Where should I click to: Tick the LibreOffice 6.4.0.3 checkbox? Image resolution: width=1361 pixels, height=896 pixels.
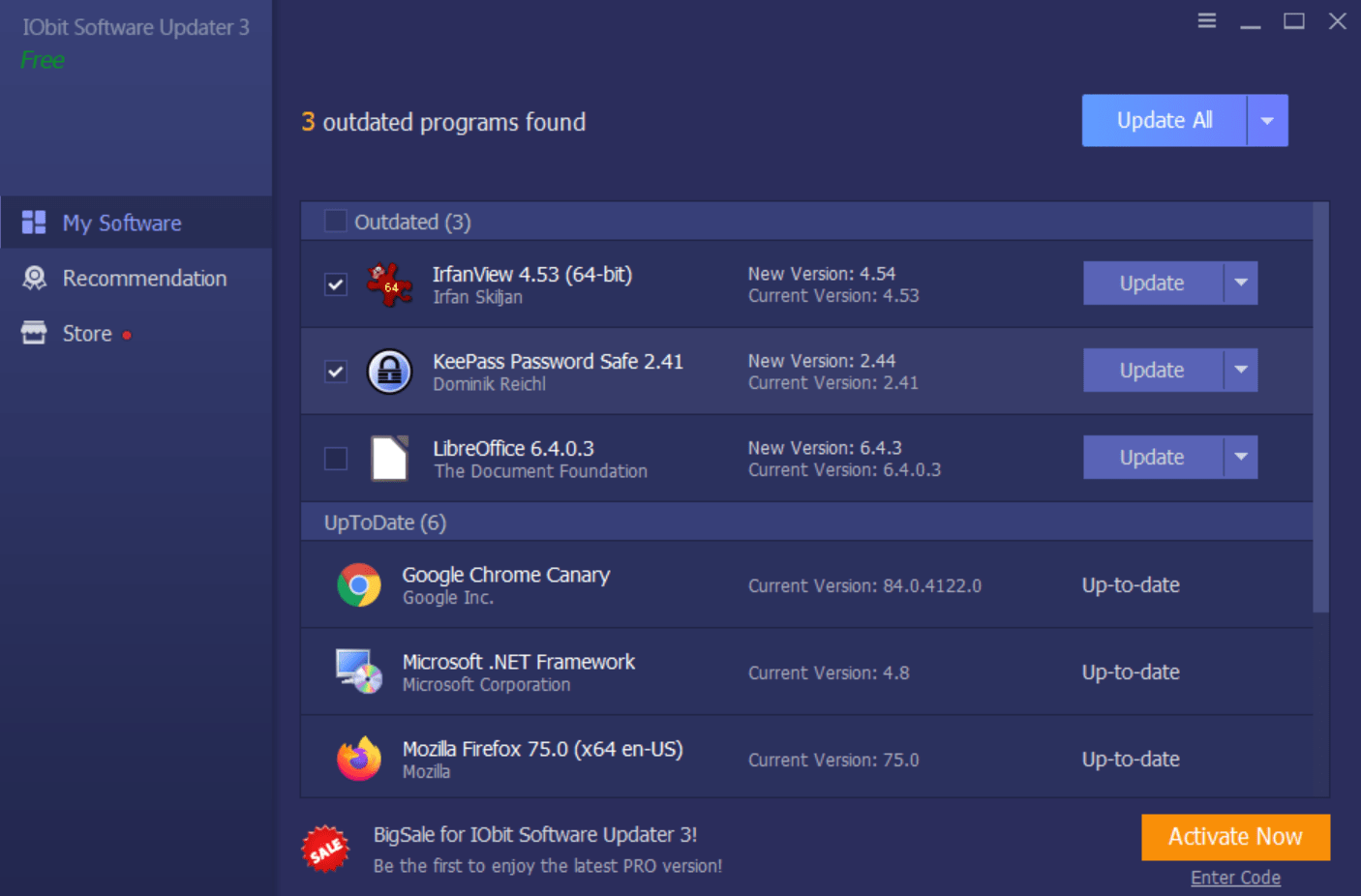click(336, 459)
